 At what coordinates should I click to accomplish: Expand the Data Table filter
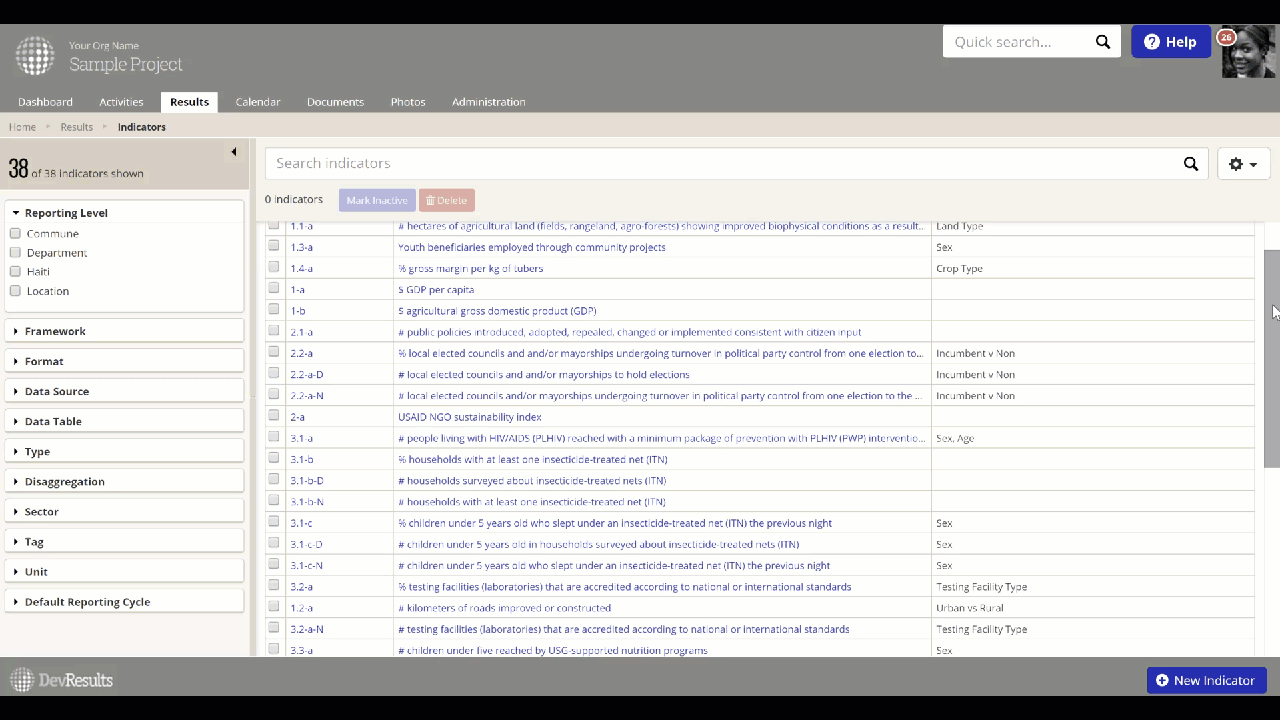coord(124,421)
